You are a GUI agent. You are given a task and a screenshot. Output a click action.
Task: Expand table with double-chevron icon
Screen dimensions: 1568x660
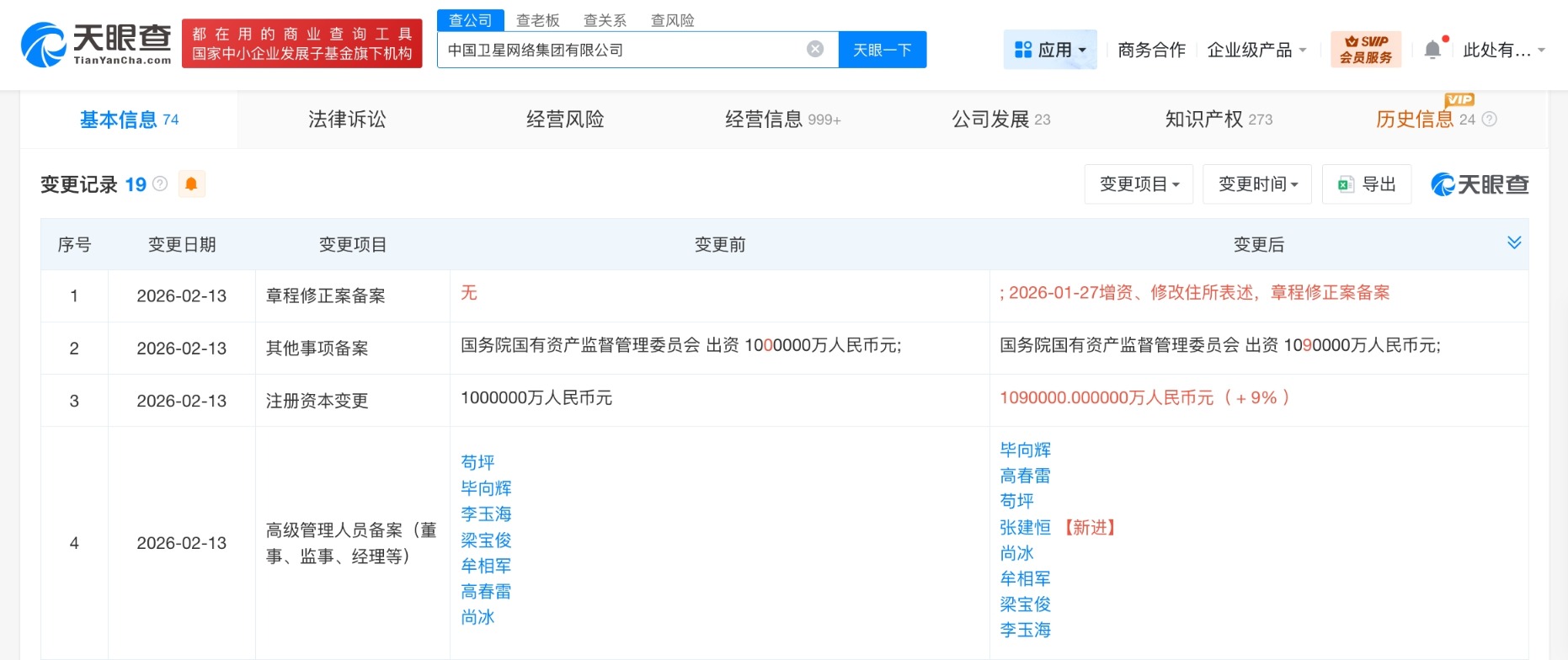1513,242
